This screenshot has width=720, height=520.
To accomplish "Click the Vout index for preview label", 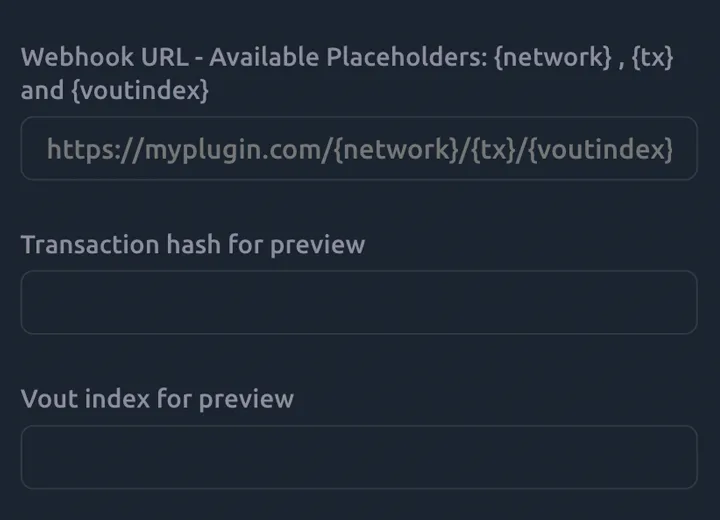I will [157, 398].
